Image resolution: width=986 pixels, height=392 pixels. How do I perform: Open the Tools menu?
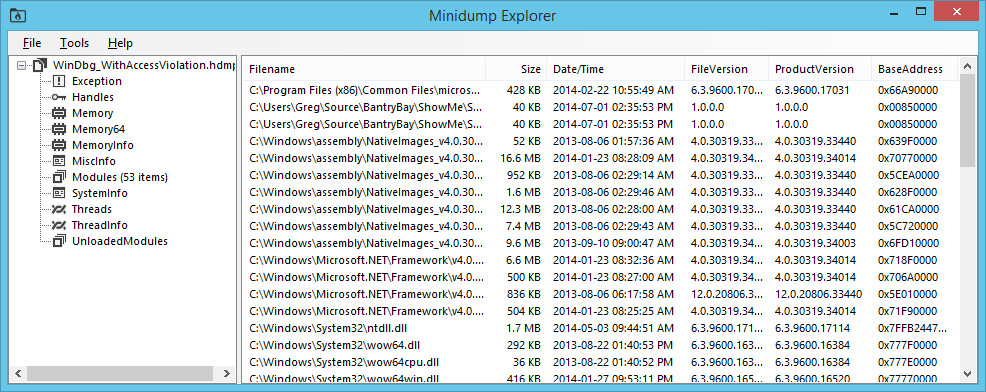coord(74,43)
